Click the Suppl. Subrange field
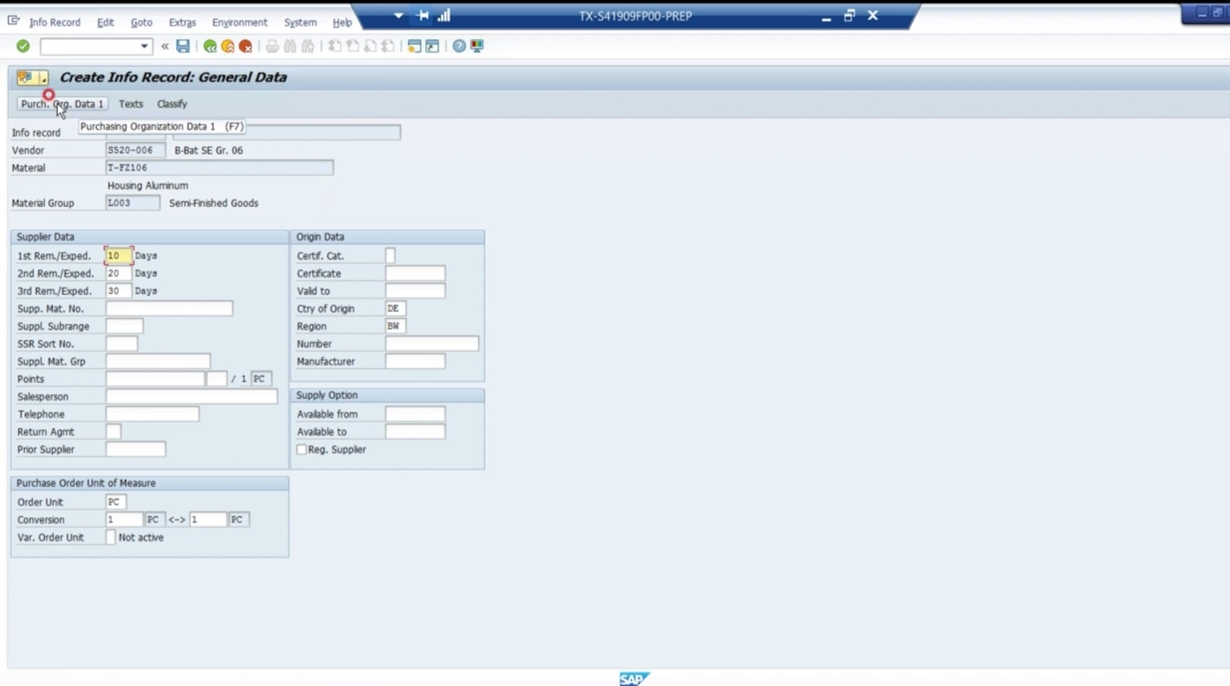The image size is (1230, 686). click(x=124, y=326)
